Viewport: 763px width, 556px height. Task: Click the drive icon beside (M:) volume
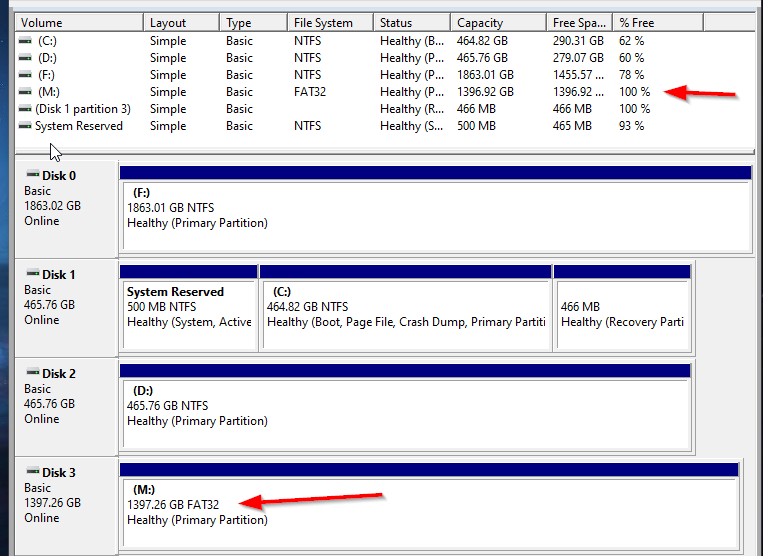(x=25, y=92)
